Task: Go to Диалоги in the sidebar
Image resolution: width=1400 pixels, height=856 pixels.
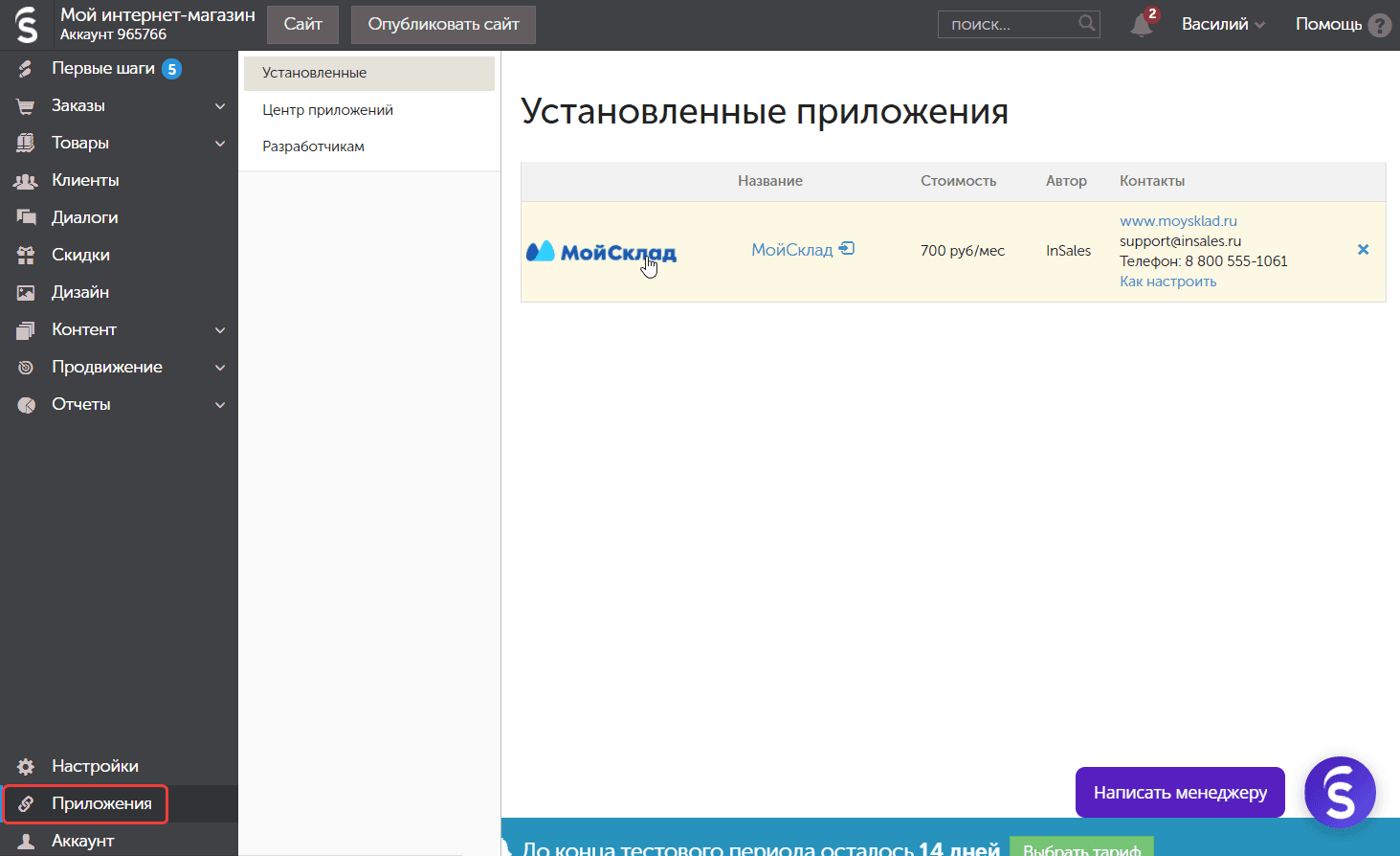Action: point(84,217)
